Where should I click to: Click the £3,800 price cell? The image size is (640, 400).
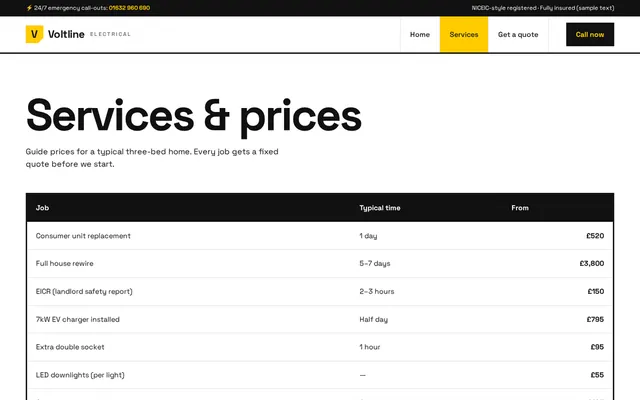[x=591, y=264]
